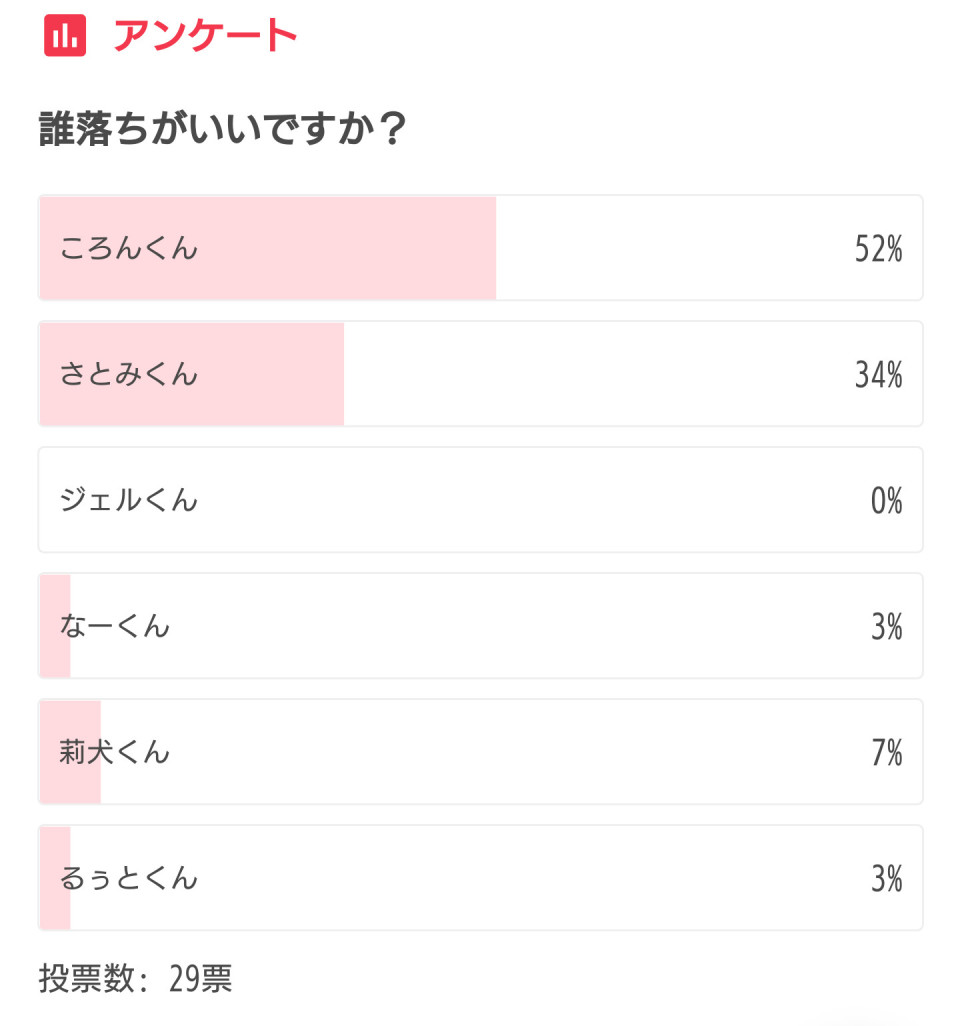Select the ころんくん poll option
The width and height of the screenshot is (960, 1026).
coord(480,248)
